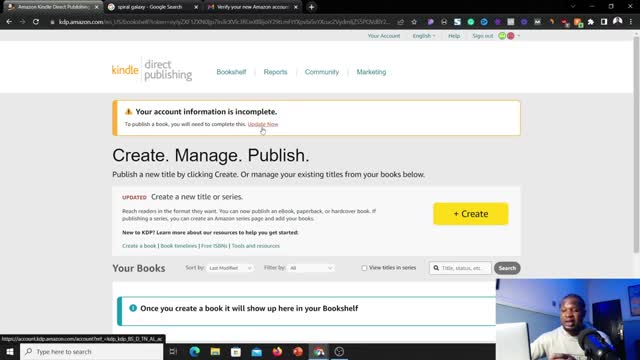The height and width of the screenshot is (360, 640).
Task: Click the webcam video overlay
Action: point(568,319)
